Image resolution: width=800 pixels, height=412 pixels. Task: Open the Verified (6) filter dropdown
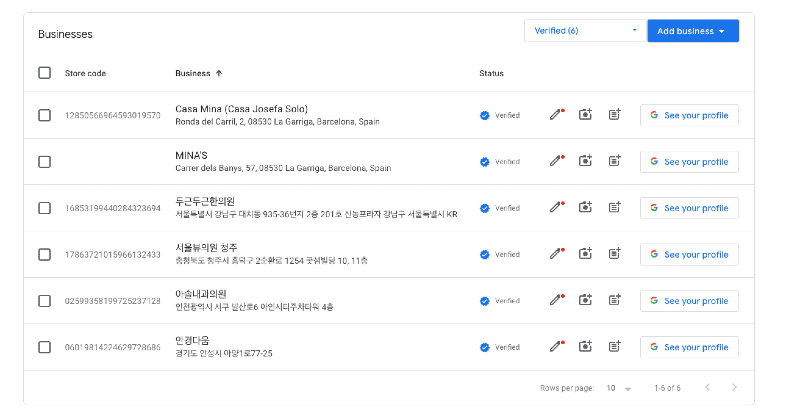(584, 31)
